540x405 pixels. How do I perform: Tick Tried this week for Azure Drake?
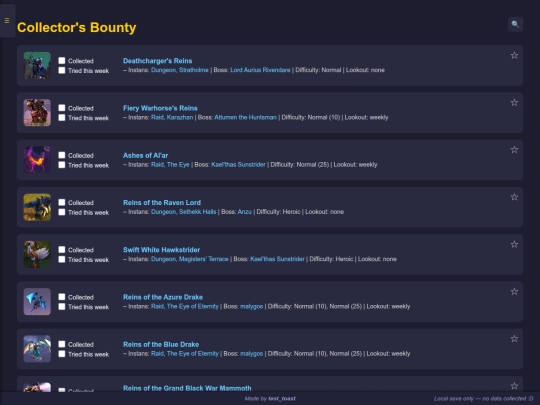click(x=62, y=306)
